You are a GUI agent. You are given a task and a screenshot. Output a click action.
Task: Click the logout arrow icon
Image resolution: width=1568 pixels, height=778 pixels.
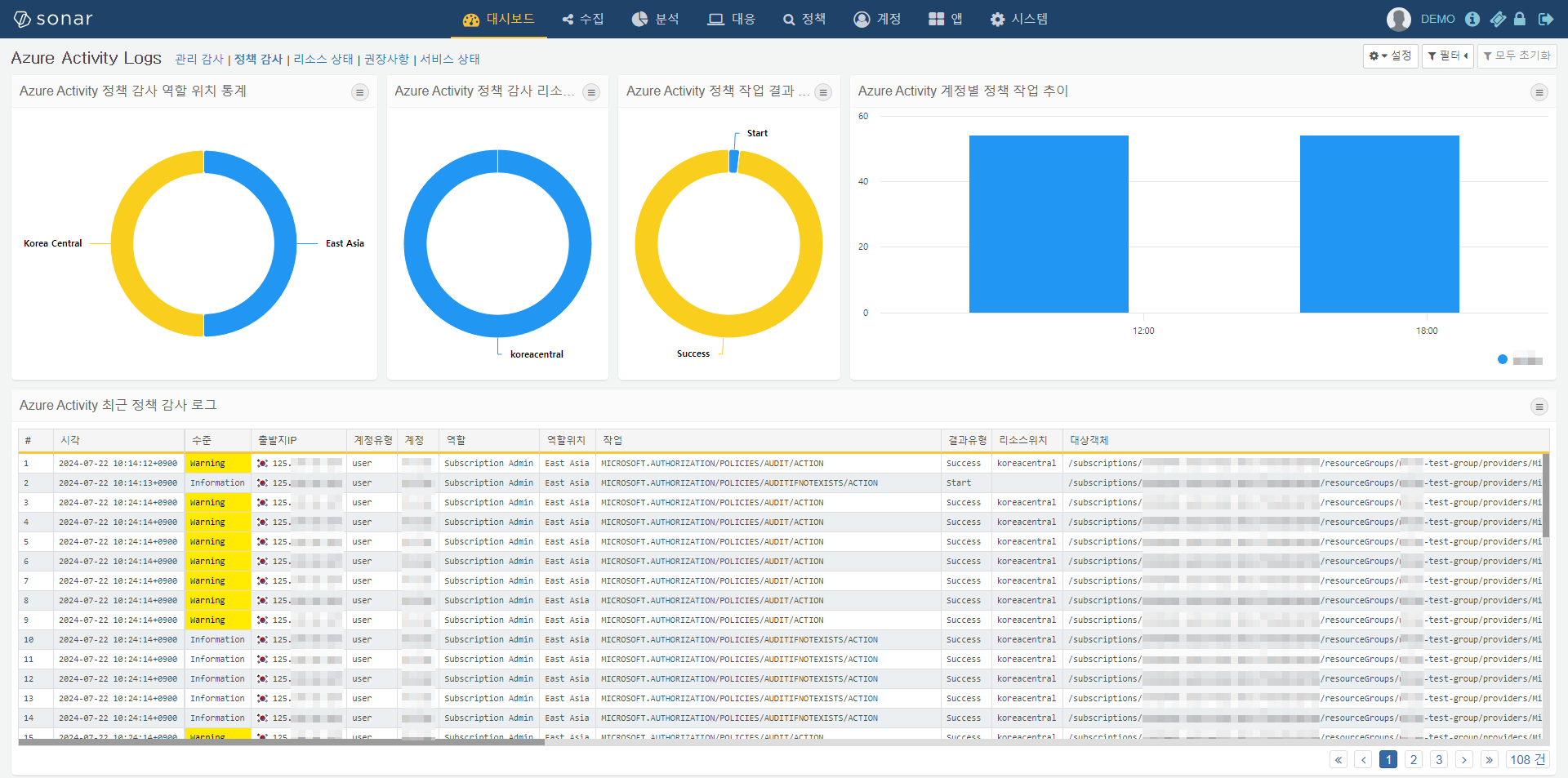click(x=1546, y=19)
